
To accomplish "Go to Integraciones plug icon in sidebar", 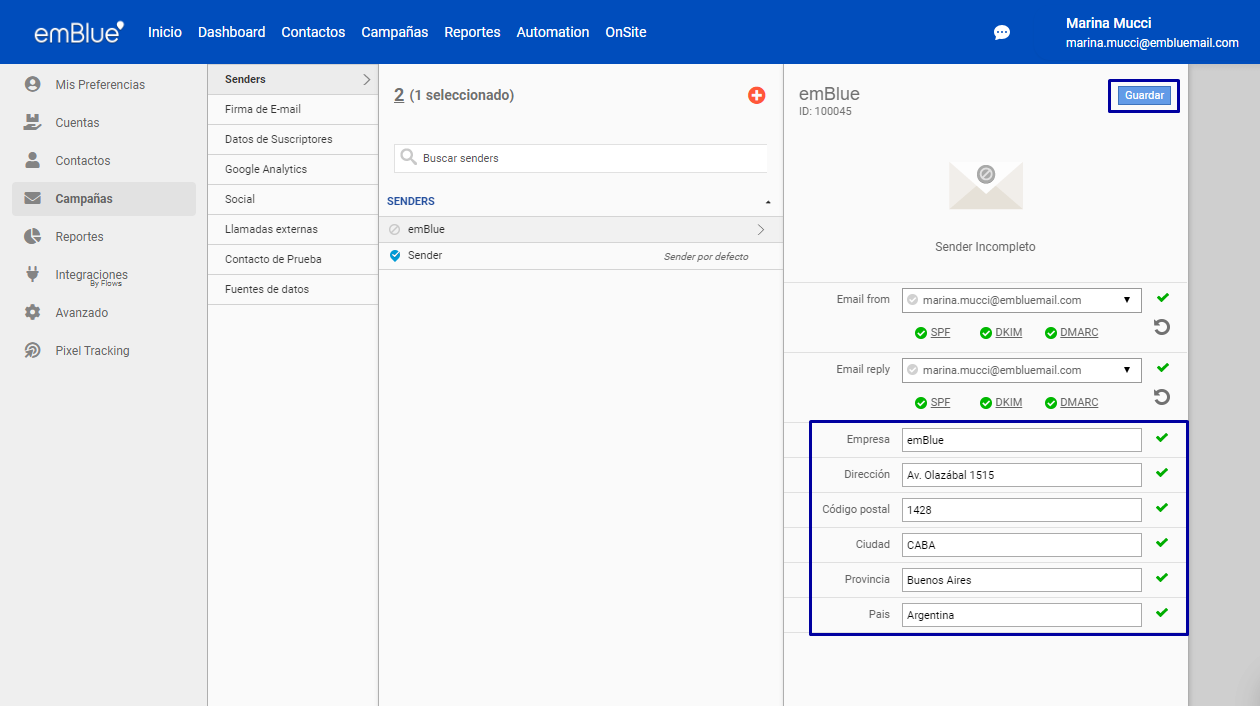I will (33, 275).
